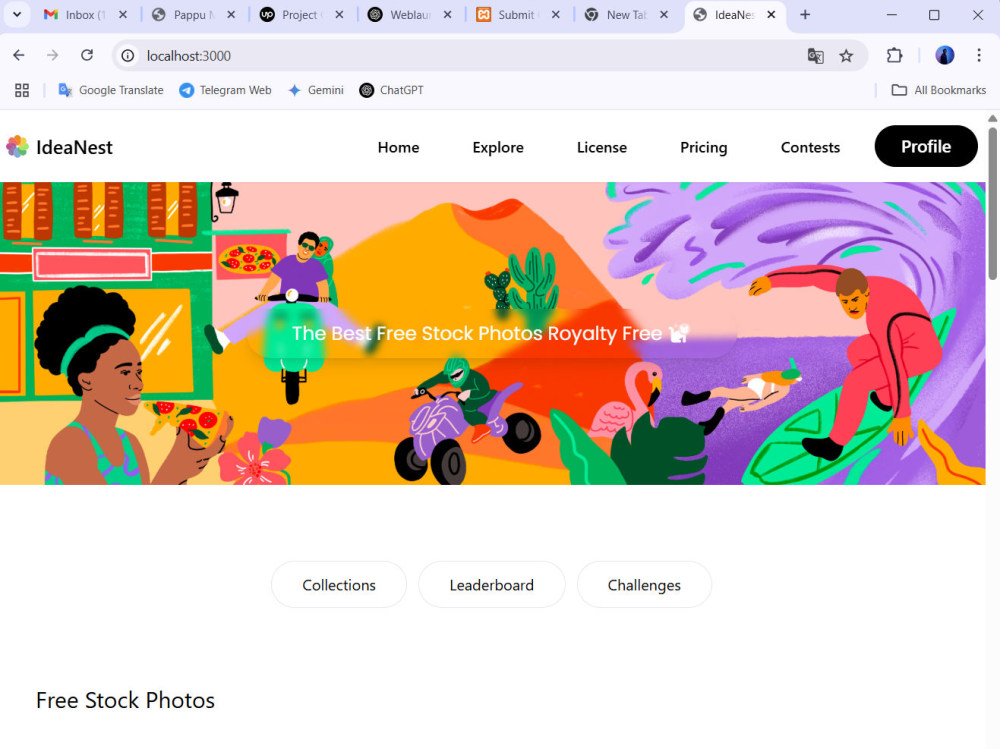This screenshot has height=749, width=1000.
Task: Close the Inbox tab
Action: pos(123,15)
